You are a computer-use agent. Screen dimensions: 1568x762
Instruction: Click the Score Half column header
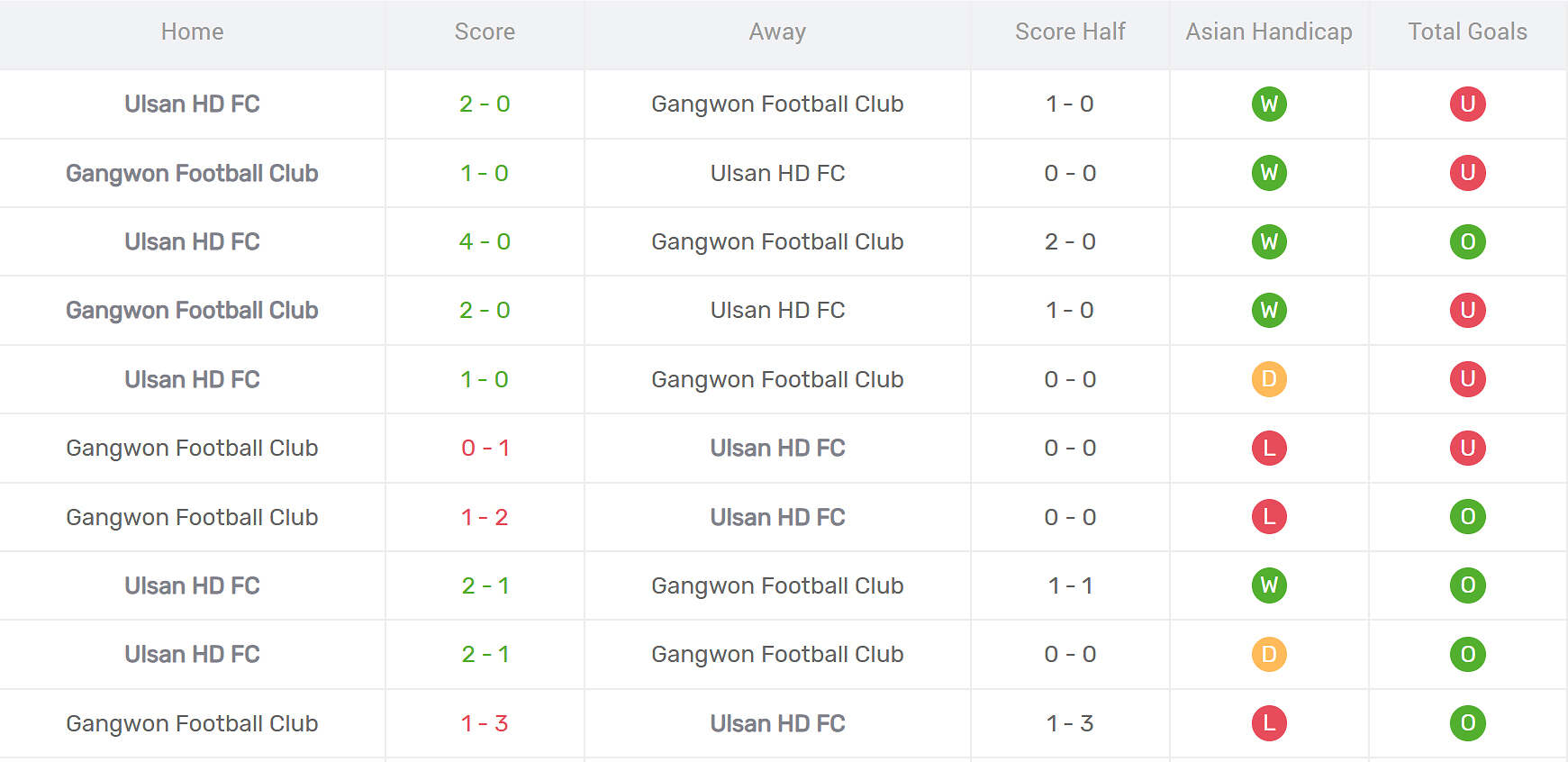(x=1070, y=32)
